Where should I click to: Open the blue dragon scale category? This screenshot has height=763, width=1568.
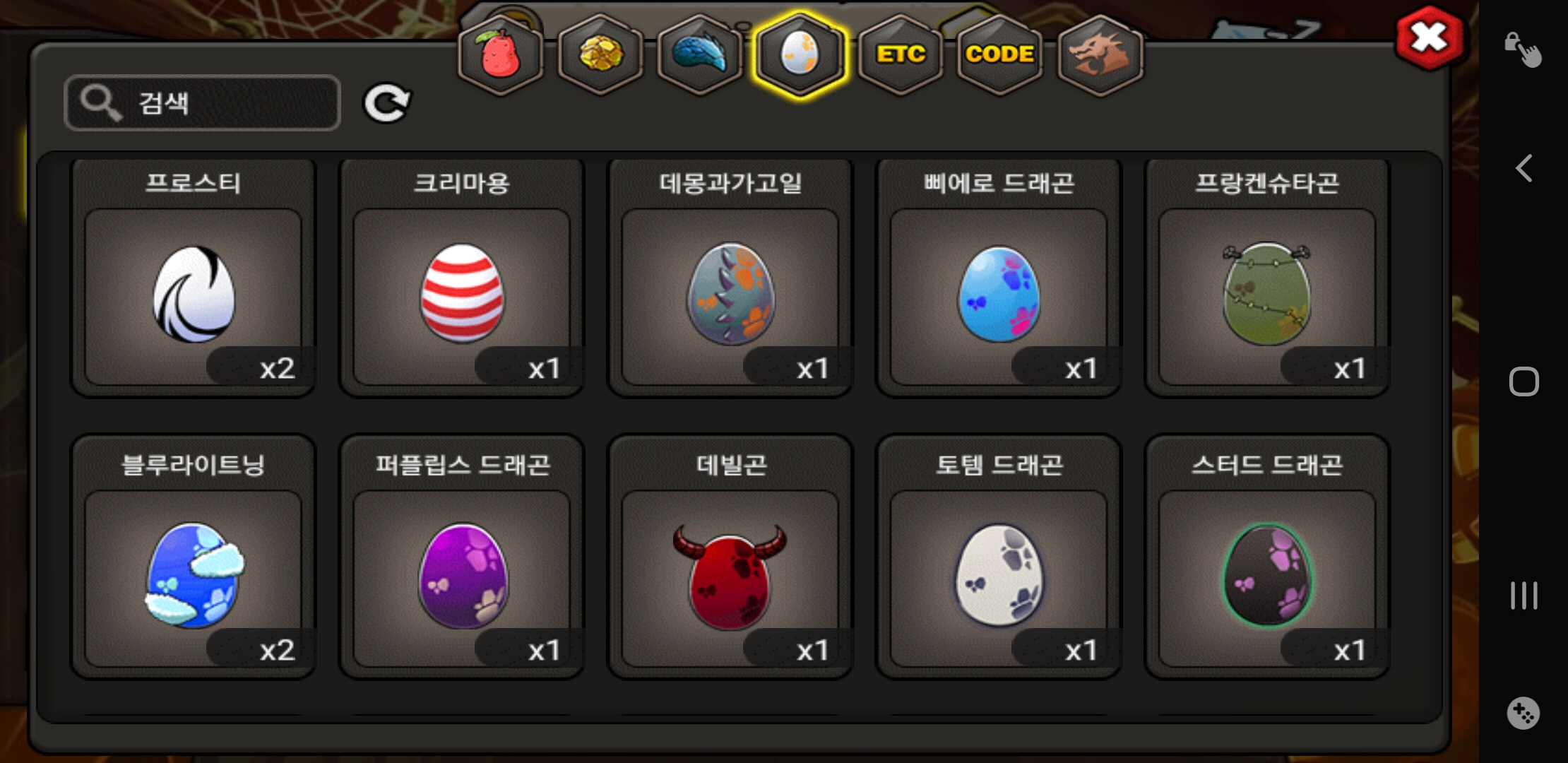click(x=699, y=55)
